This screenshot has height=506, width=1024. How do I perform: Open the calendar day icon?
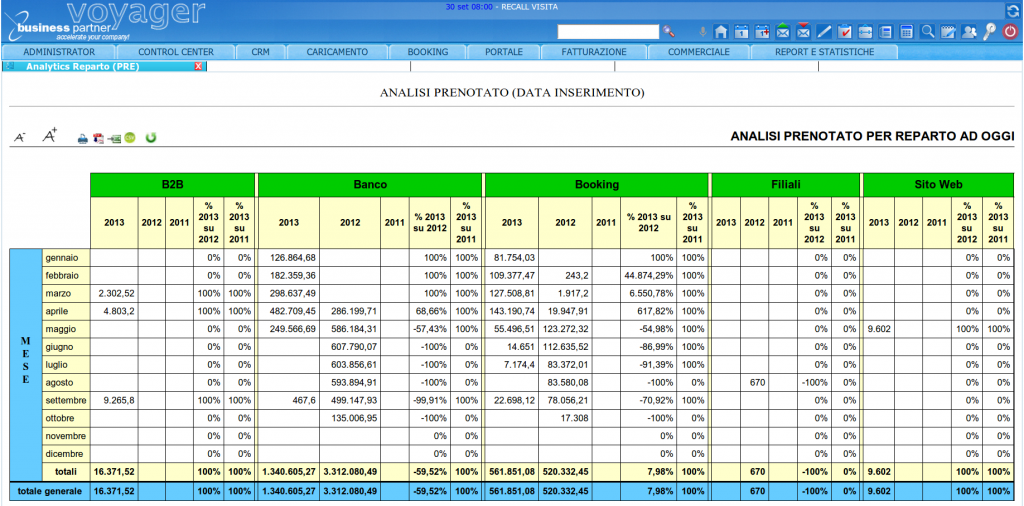741,31
